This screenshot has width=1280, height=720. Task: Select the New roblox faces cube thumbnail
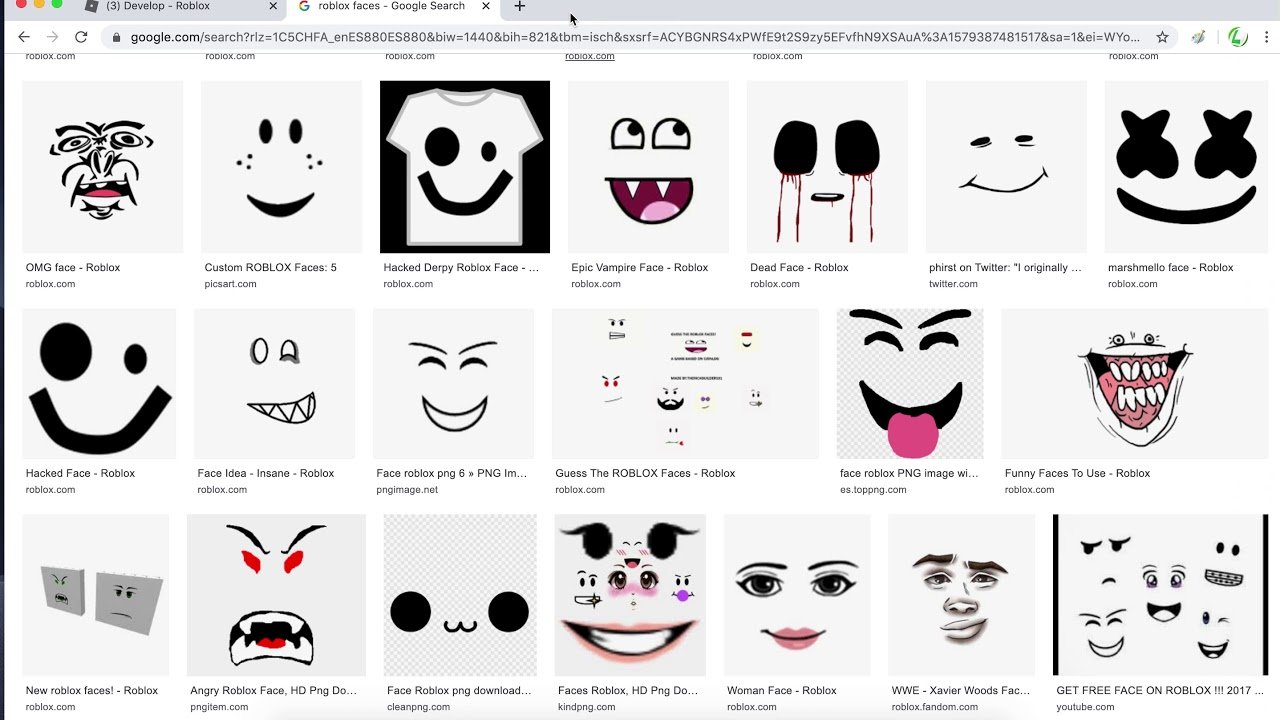96,595
